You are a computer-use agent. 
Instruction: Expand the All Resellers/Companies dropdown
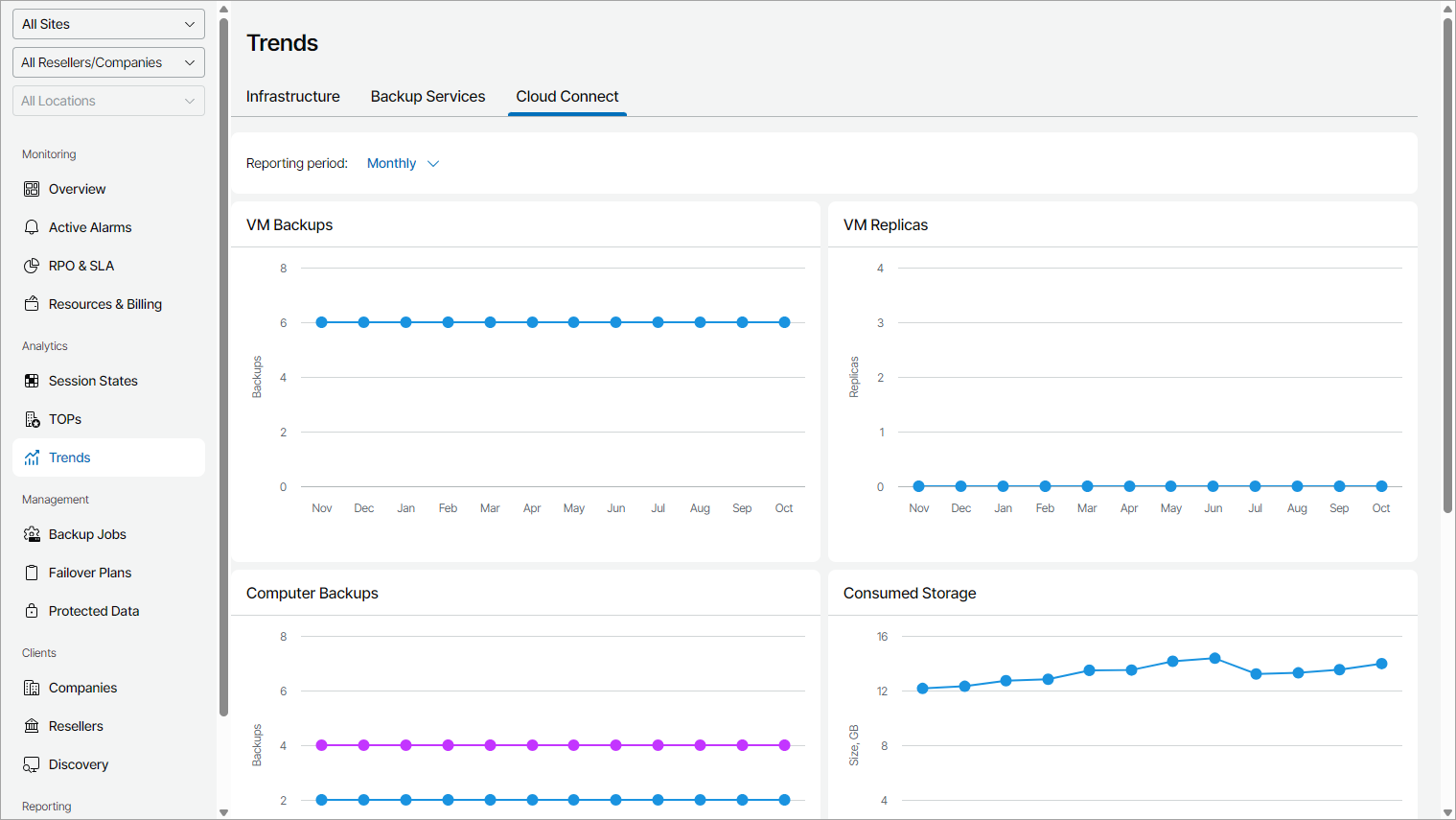pos(108,62)
